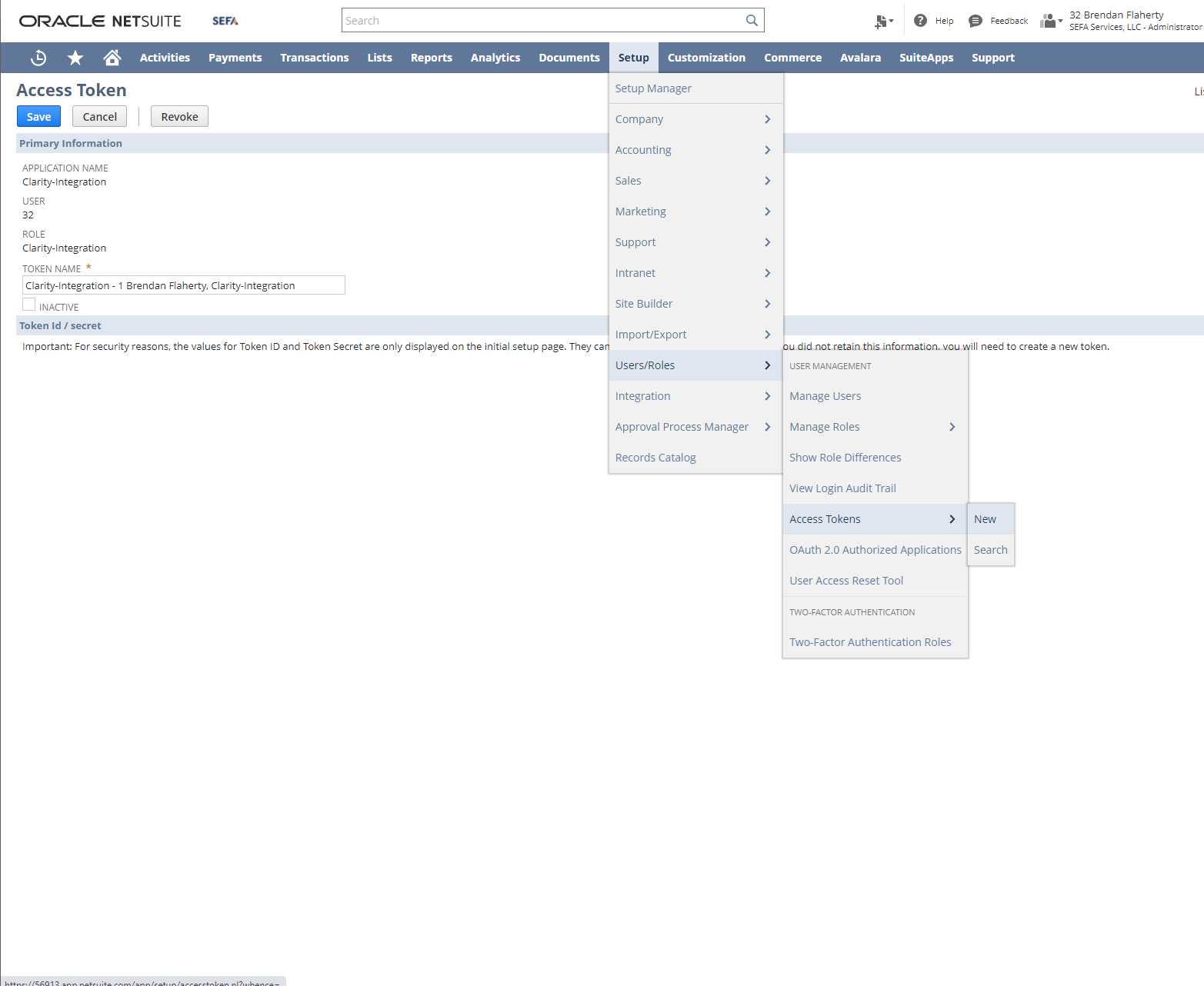1204x986 pixels.
Task: Open the Lists menu
Action: click(379, 58)
